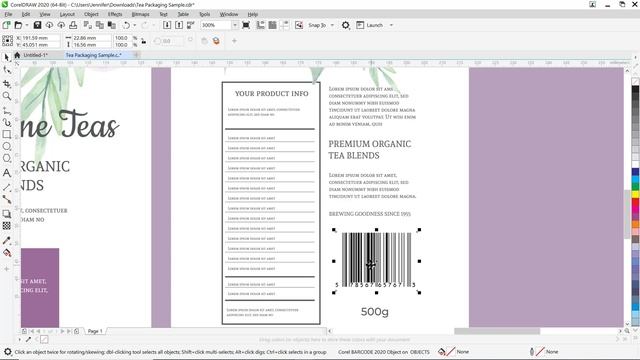Select the Freehand curve tool
Viewport: 640px width, 360px height.
[x=7, y=111]
